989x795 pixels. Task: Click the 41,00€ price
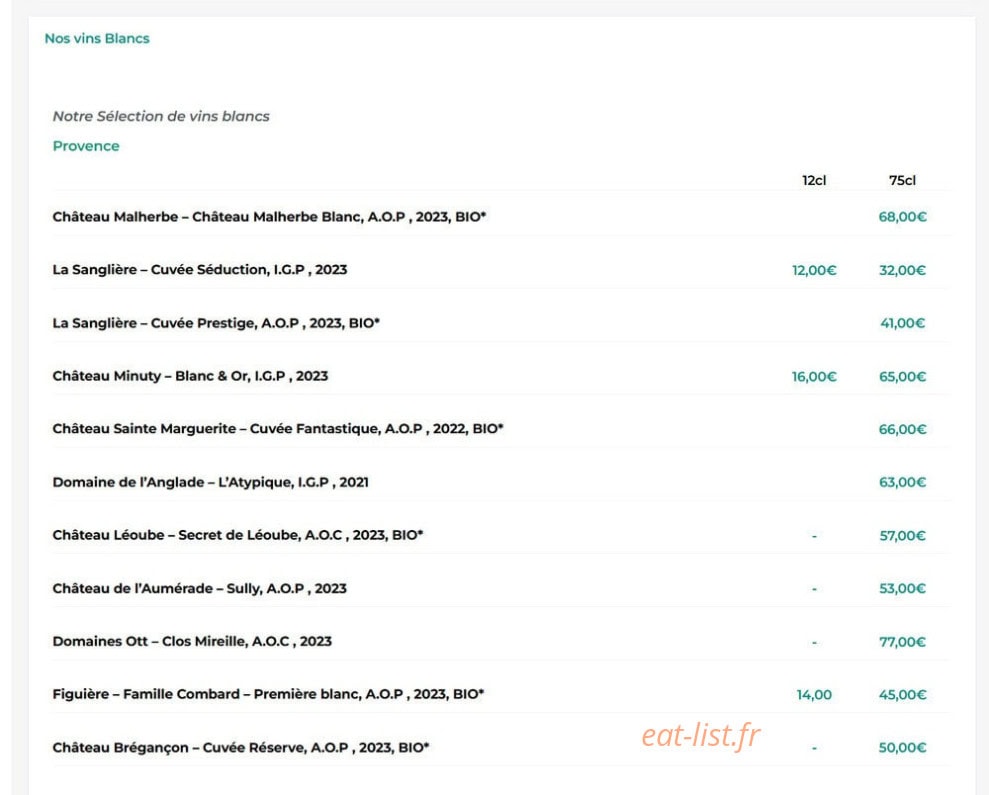[902, 324]
